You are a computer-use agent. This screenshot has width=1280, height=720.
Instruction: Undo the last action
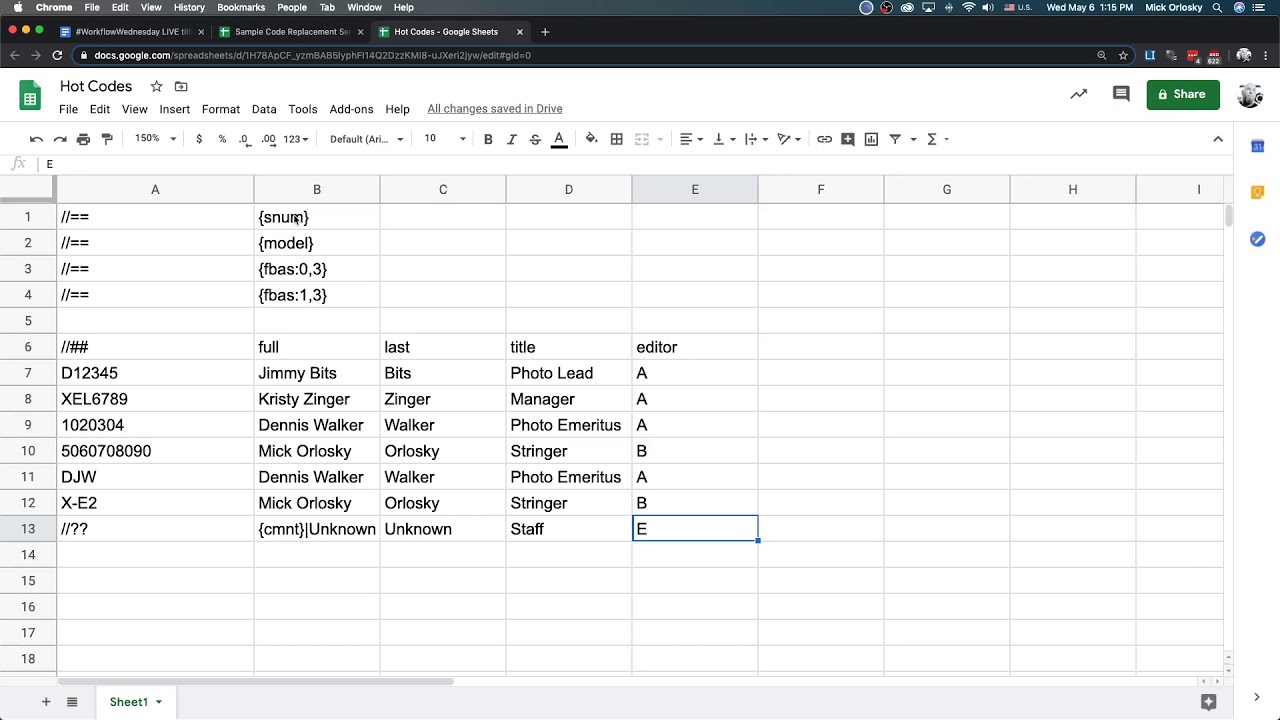pos(37,139)
